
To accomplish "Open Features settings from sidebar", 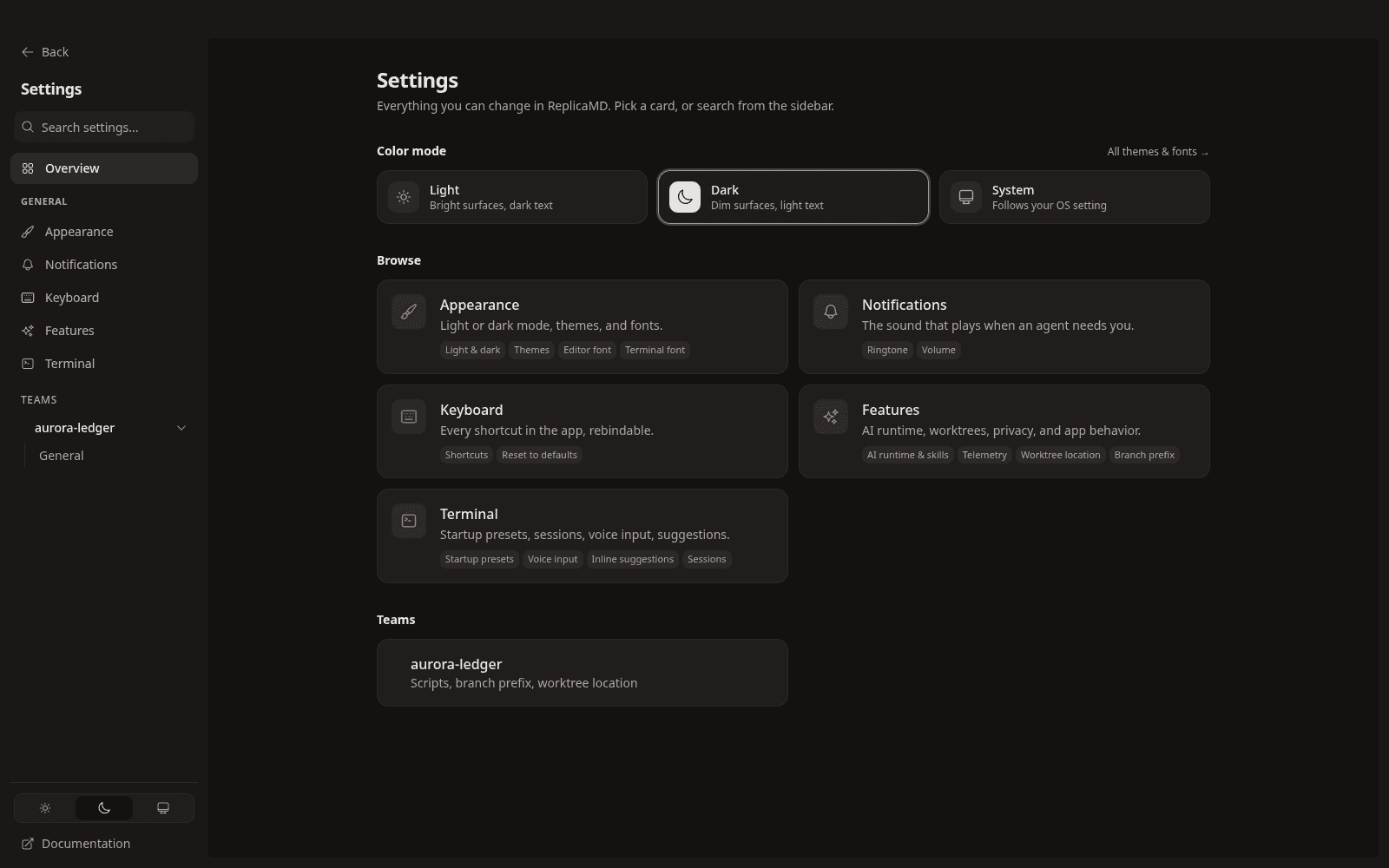I will tap(104, 331).
